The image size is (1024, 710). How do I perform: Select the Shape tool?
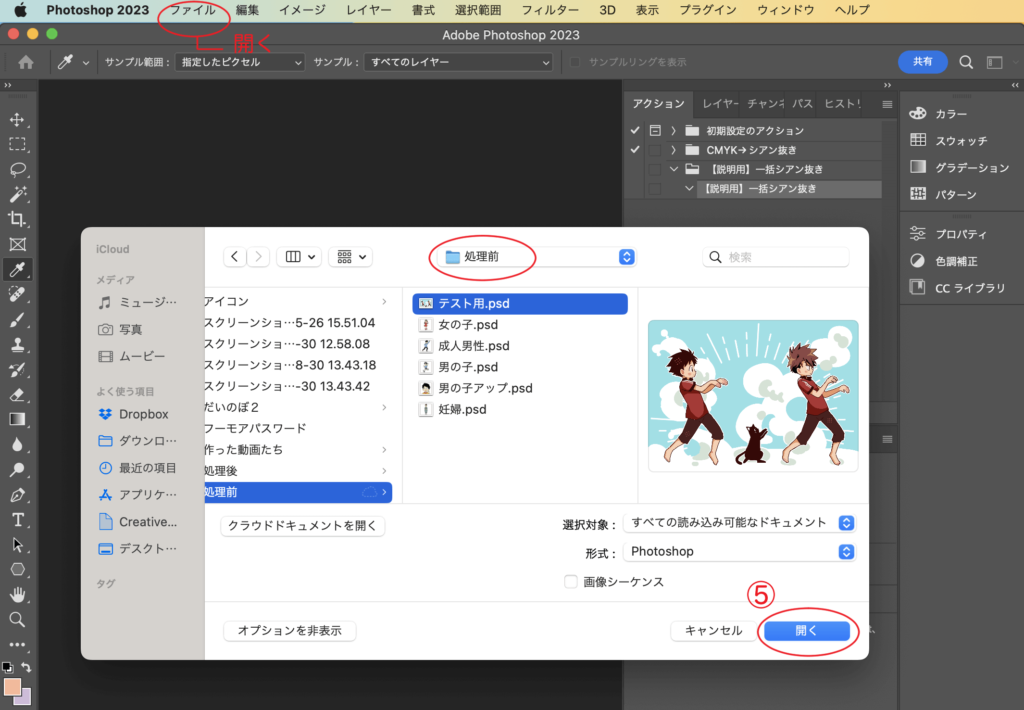(18, 570)
